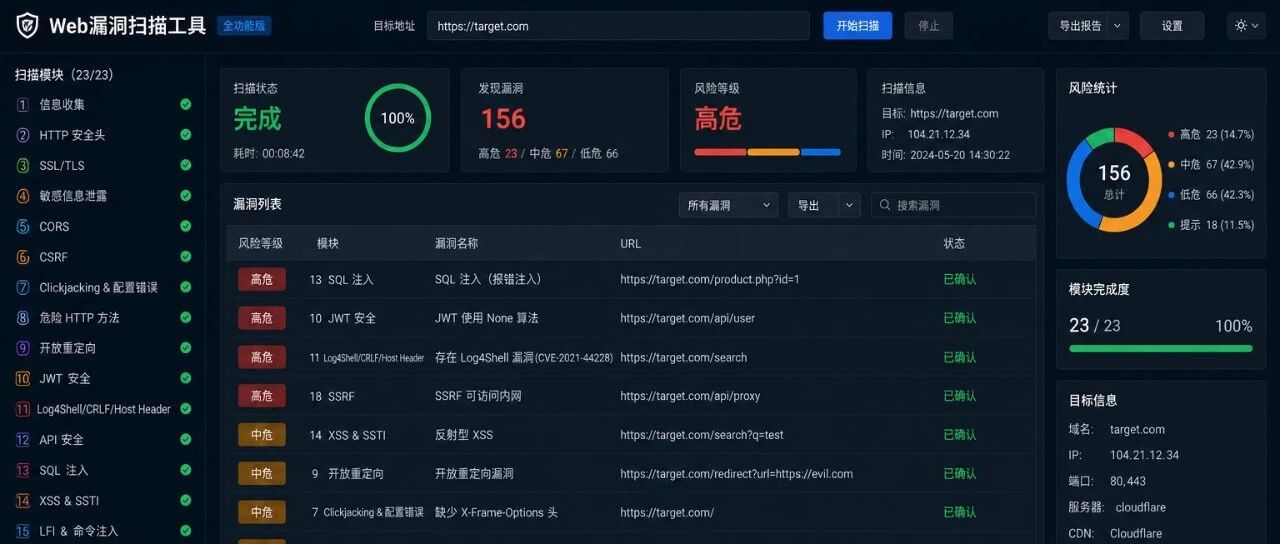Image resolution: width=1280 pixels, height=544 pixels.
Task: Select module number 6 CSRF icon
Action: [23, 257]
